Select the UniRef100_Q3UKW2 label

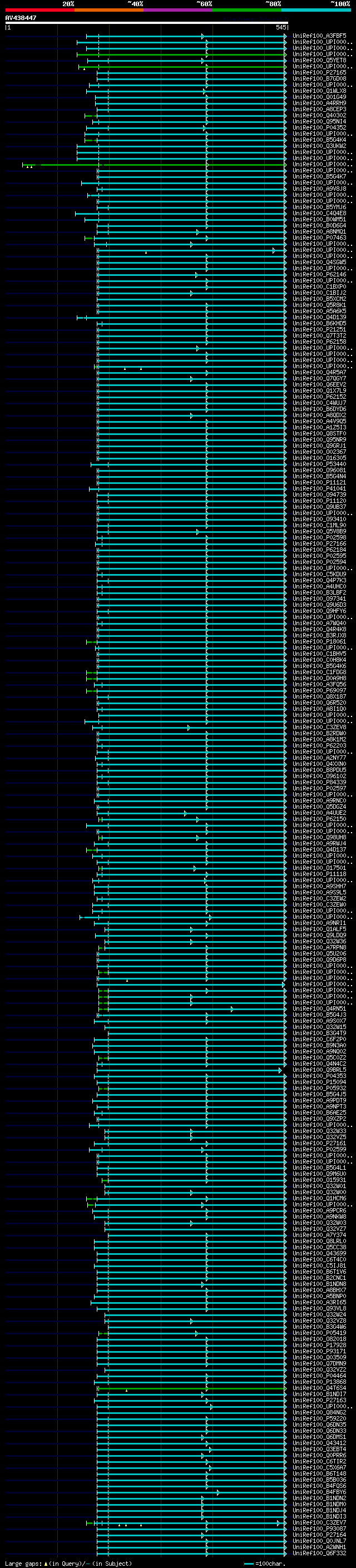click(319, 146)
